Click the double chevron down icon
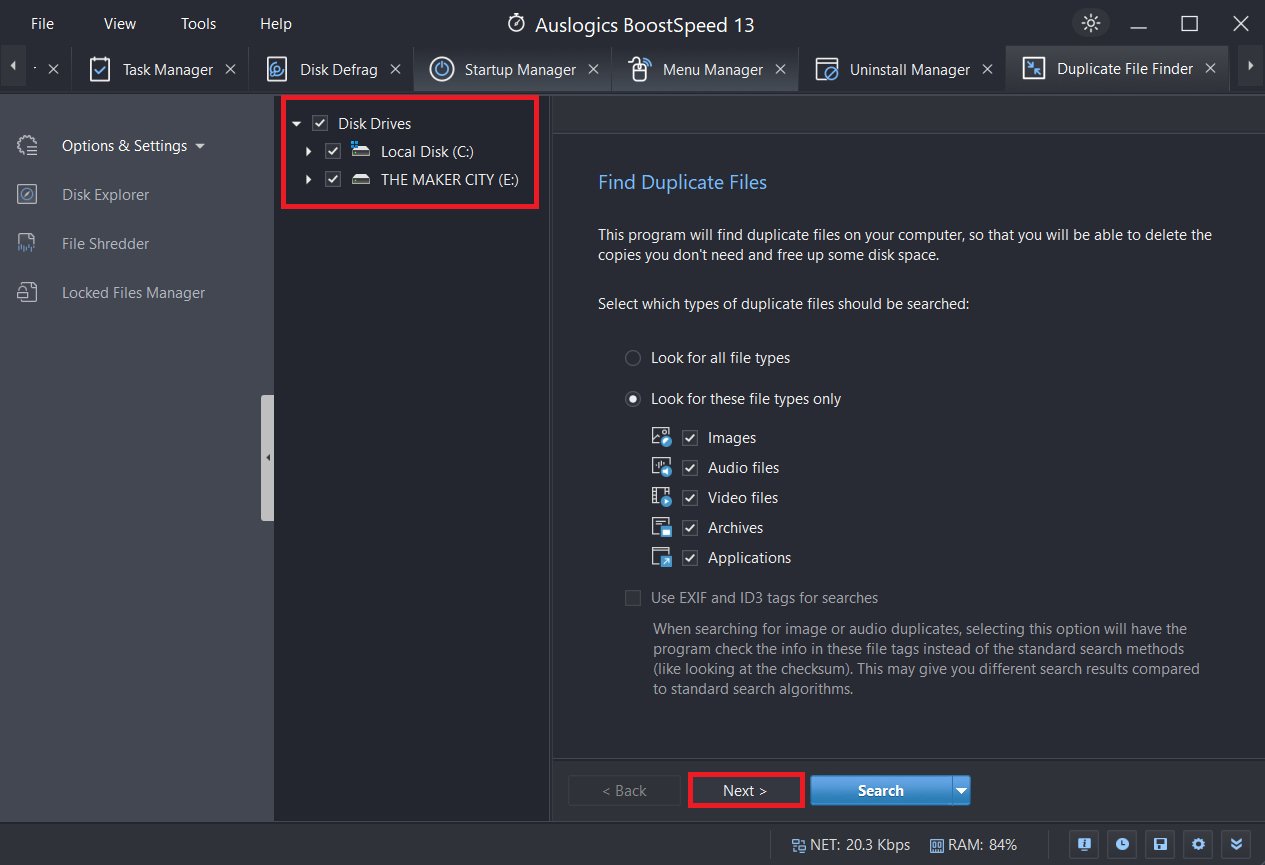 [x=1236, y=844]
